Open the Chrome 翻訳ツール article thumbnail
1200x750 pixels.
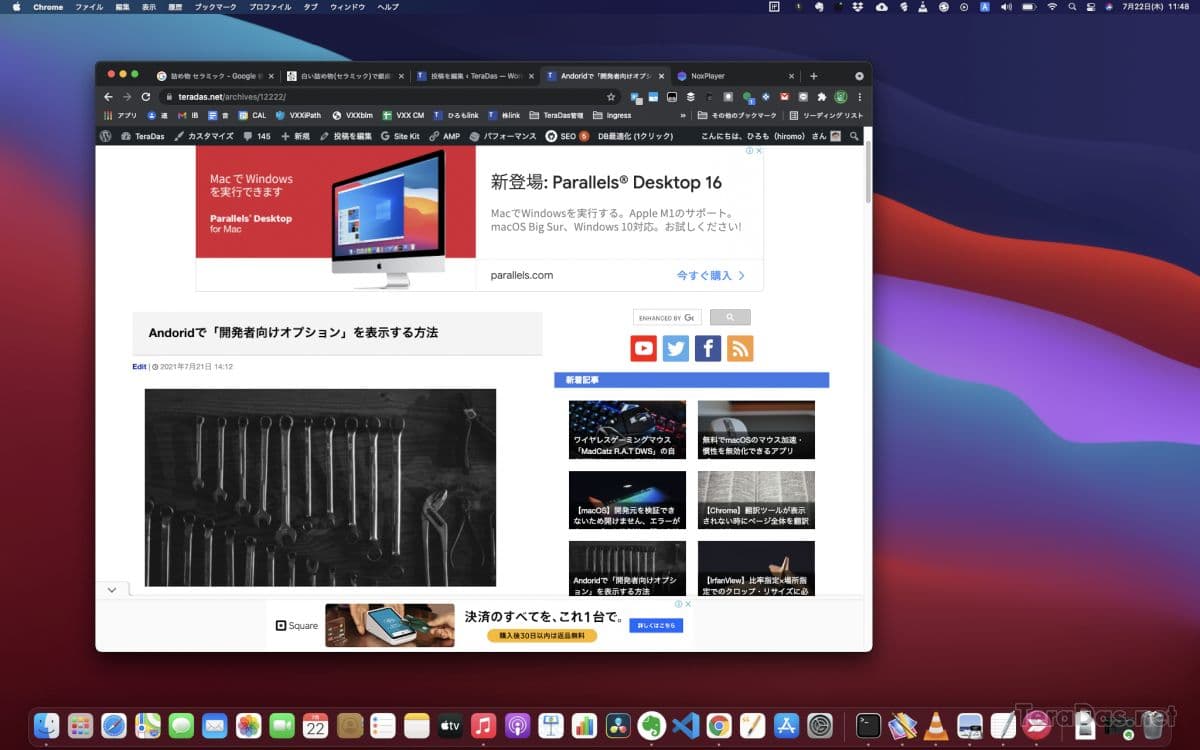756,500
